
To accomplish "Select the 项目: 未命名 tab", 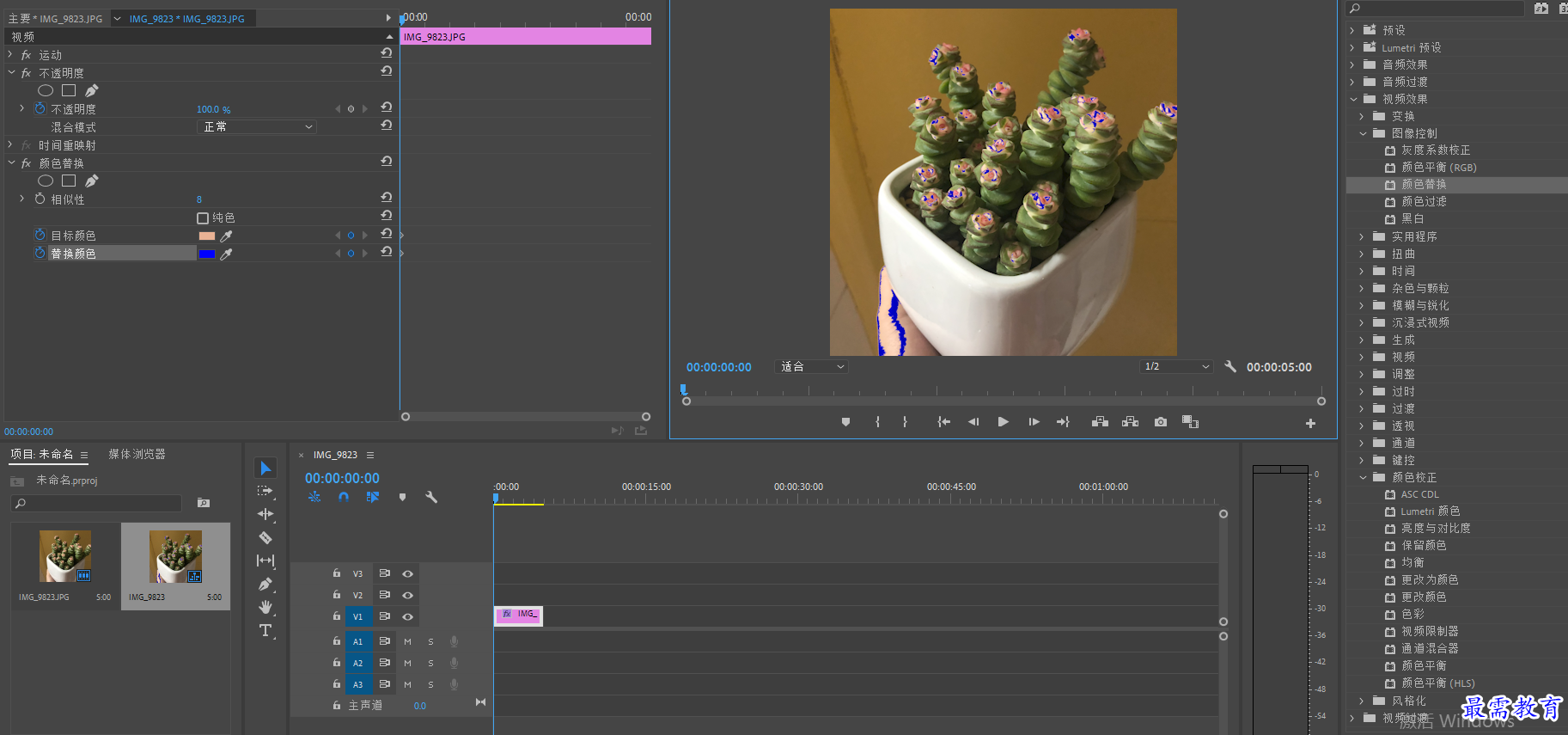I will coord(42,454).
